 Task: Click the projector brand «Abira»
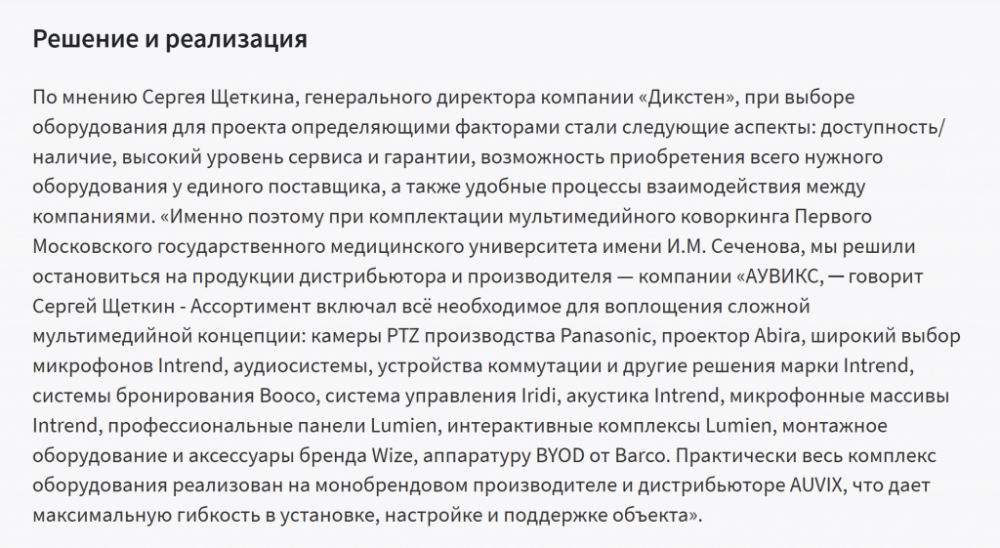coord(776,336)
